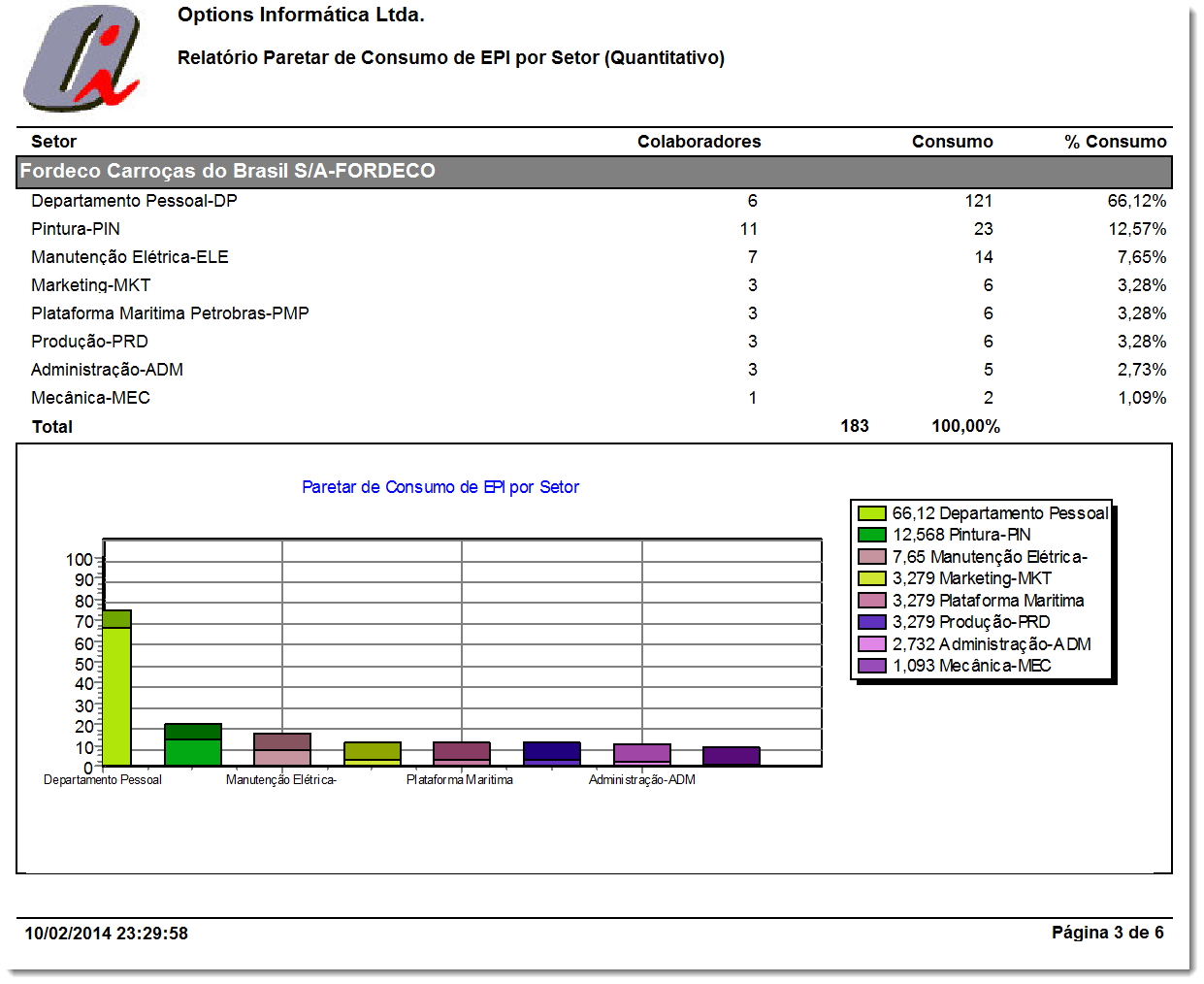Screen dimensions: 1204x984
Task: Click legend entry '12,568 Pintura-PIN'
Action: [961, 535]
